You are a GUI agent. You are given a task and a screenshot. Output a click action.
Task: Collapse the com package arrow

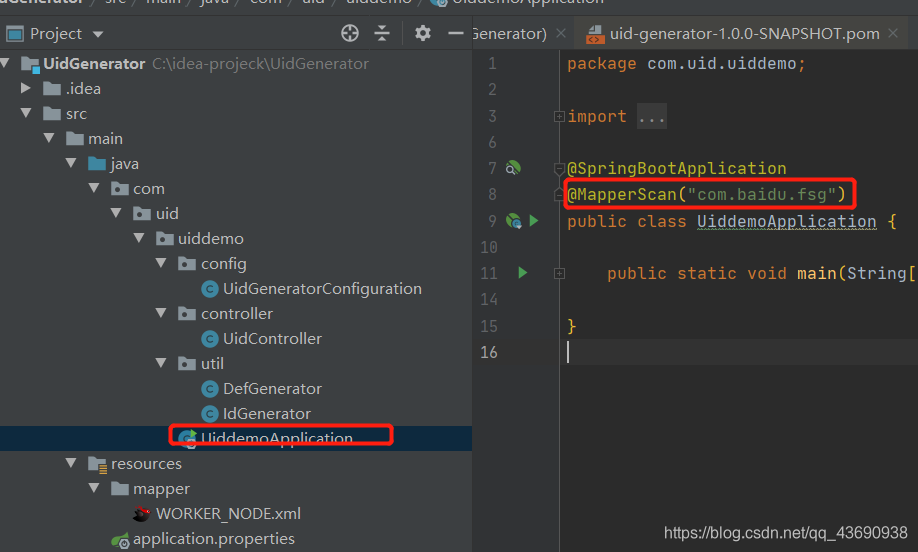94,188
